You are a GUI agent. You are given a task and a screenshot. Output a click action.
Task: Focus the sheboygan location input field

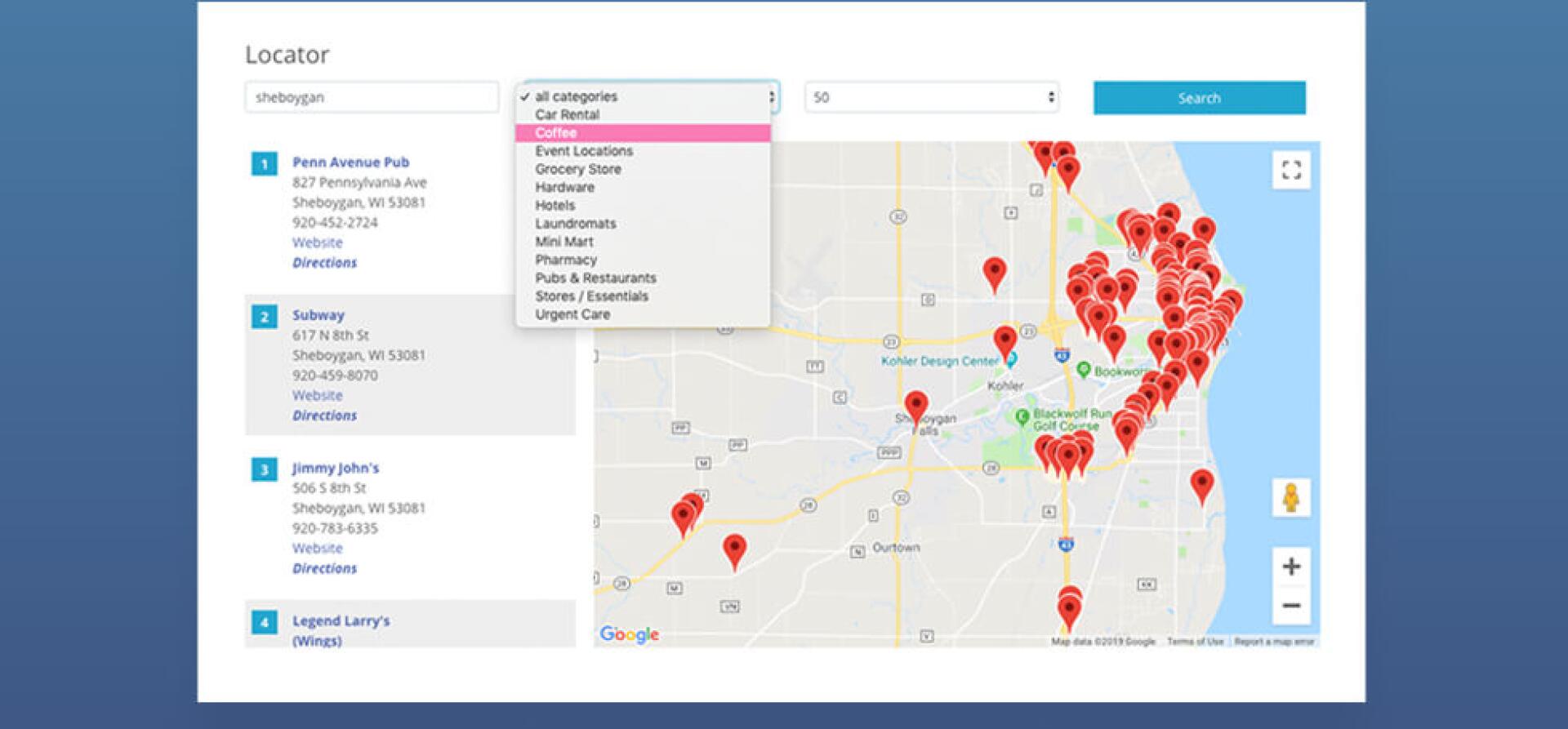(x=372, y=97)
